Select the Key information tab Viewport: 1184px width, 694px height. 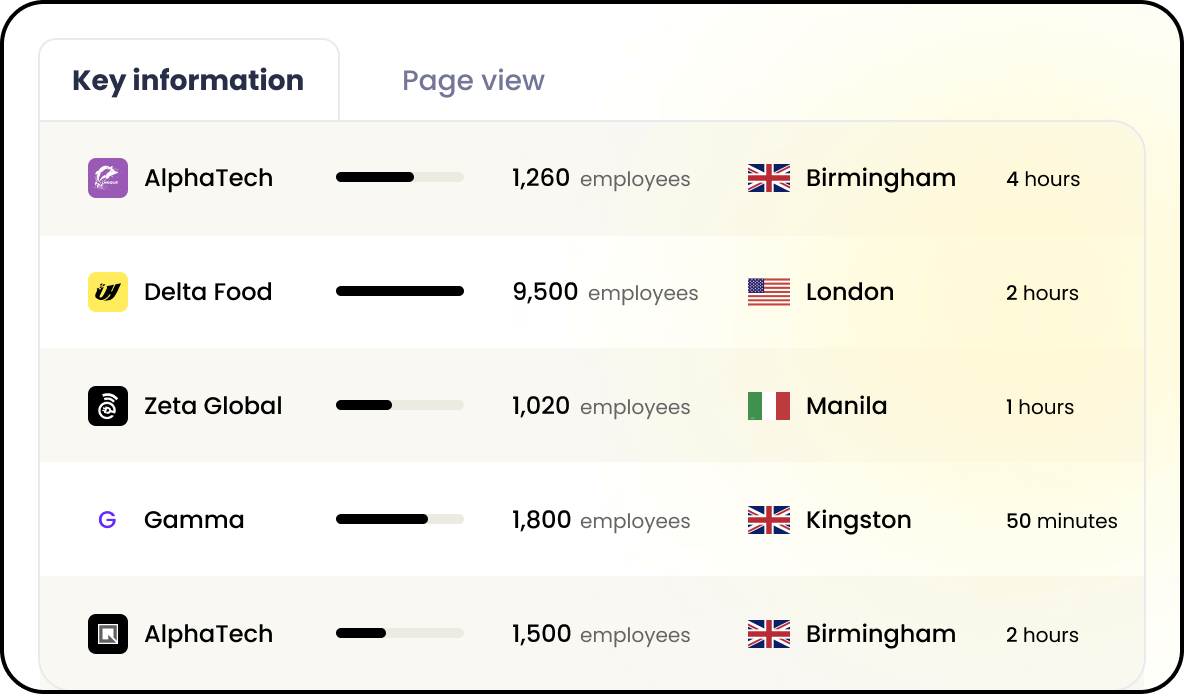click(189, 81)
